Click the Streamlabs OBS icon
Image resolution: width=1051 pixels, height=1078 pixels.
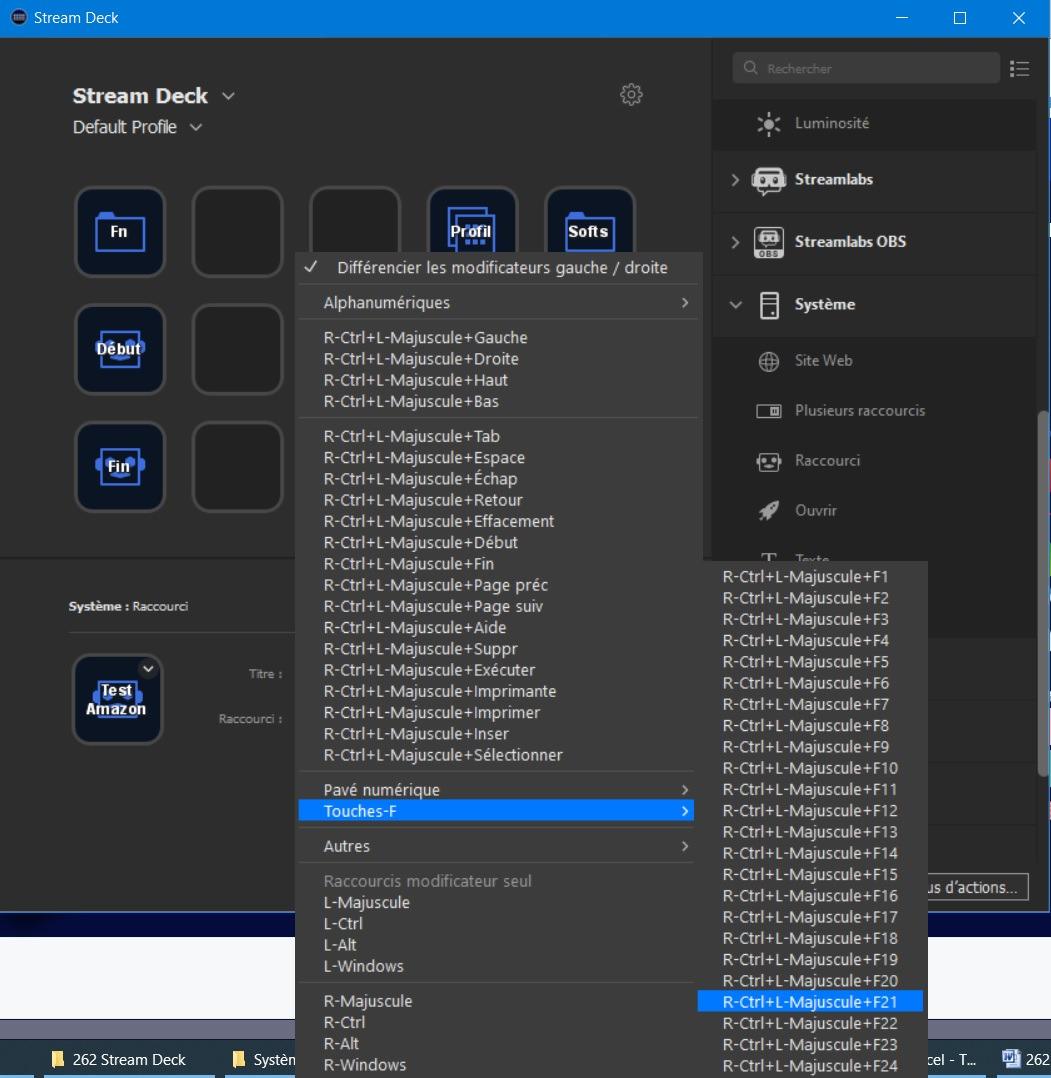click(x=768, y=242)
